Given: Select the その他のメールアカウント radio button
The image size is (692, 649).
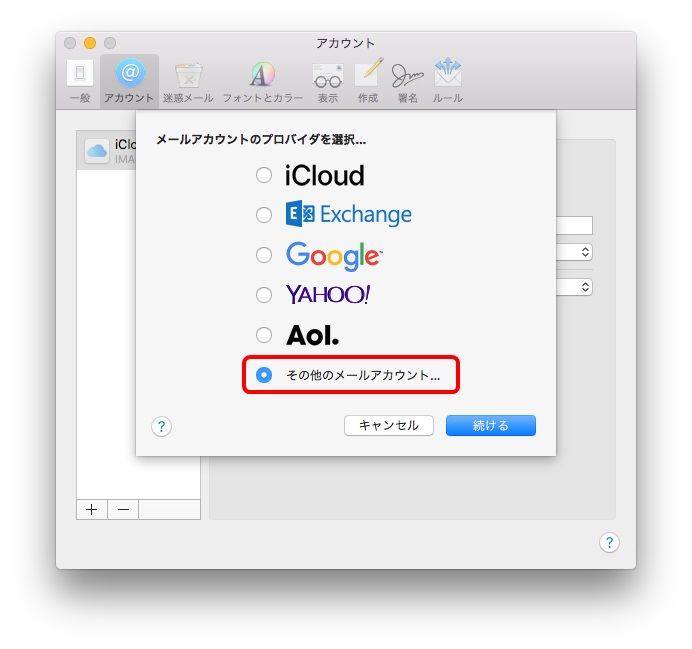Looking at the screenshot, I should (x=264, y=375).
